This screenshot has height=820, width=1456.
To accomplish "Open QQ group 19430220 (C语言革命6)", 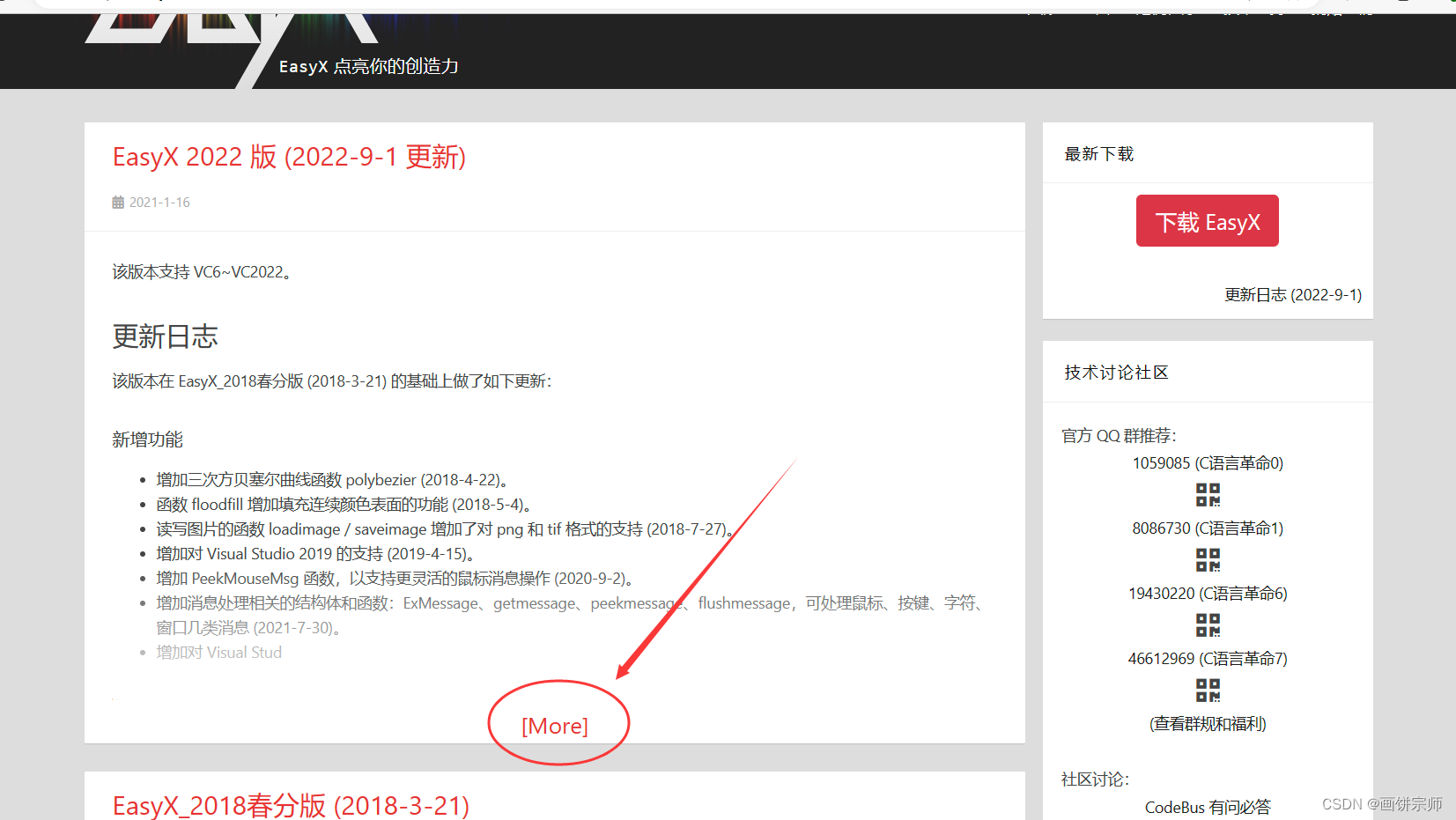I will click(1208, 594).
